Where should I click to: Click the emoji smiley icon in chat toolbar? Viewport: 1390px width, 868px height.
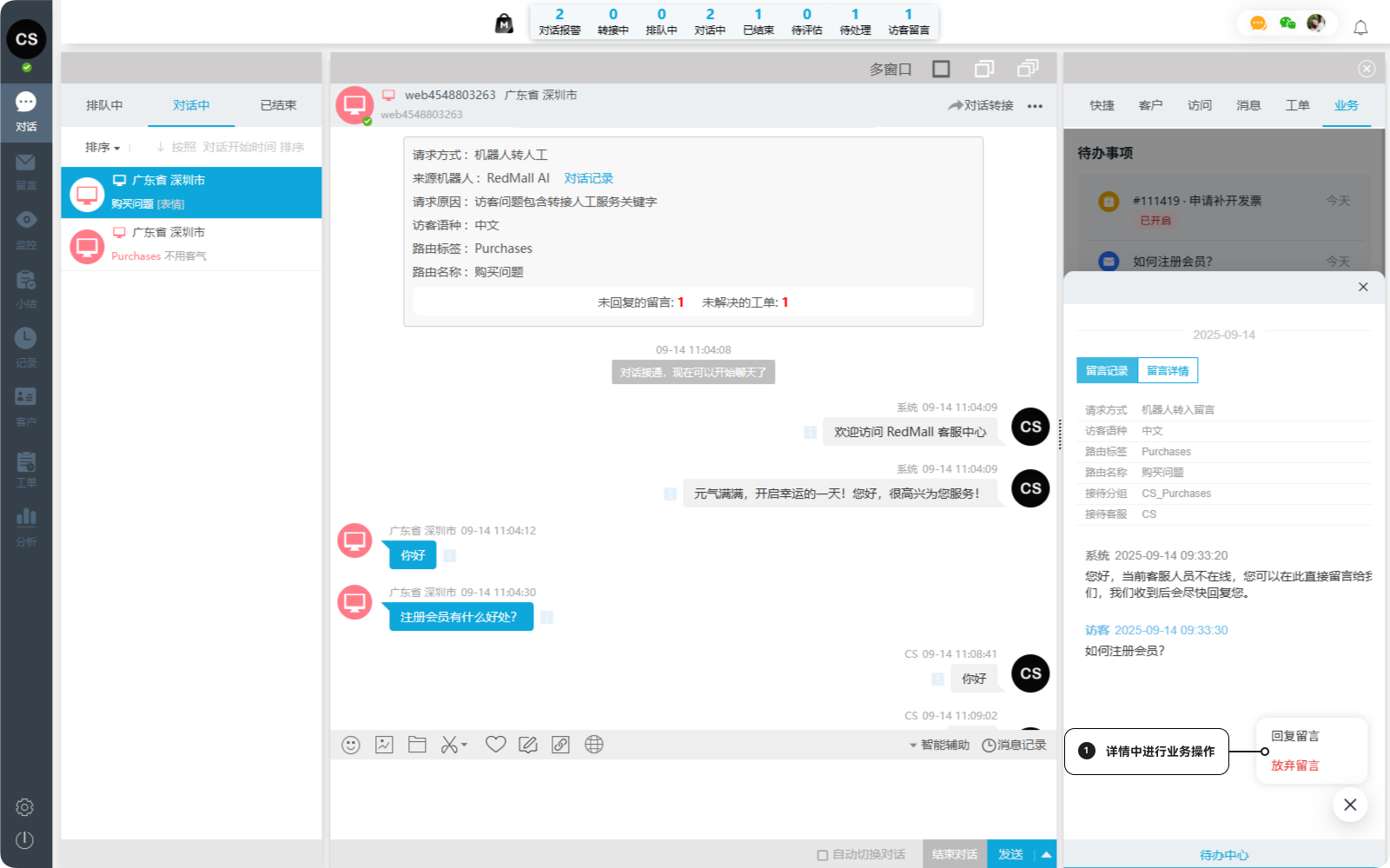pos(351,745)
